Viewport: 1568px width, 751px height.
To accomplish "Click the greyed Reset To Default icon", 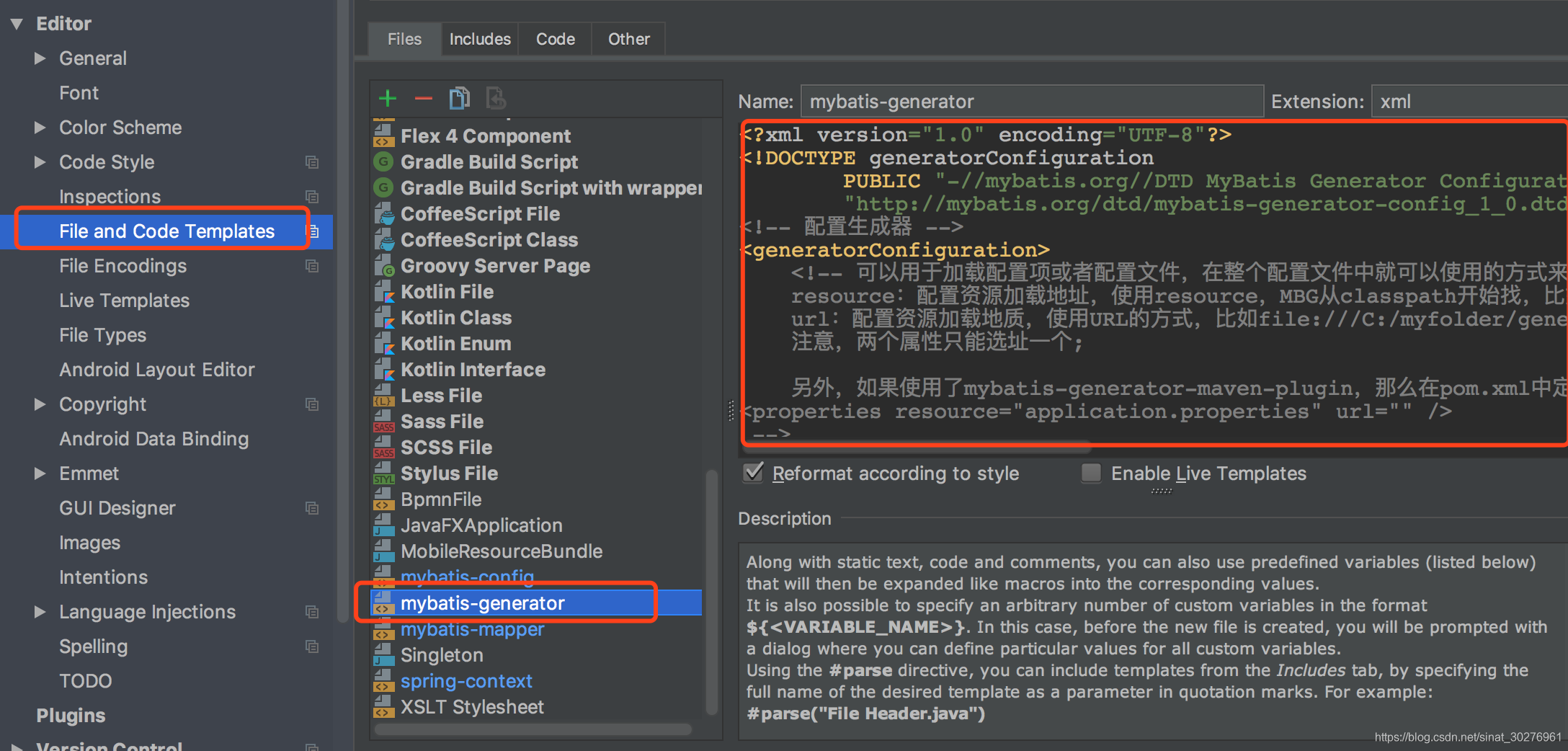I will (496, 98).
